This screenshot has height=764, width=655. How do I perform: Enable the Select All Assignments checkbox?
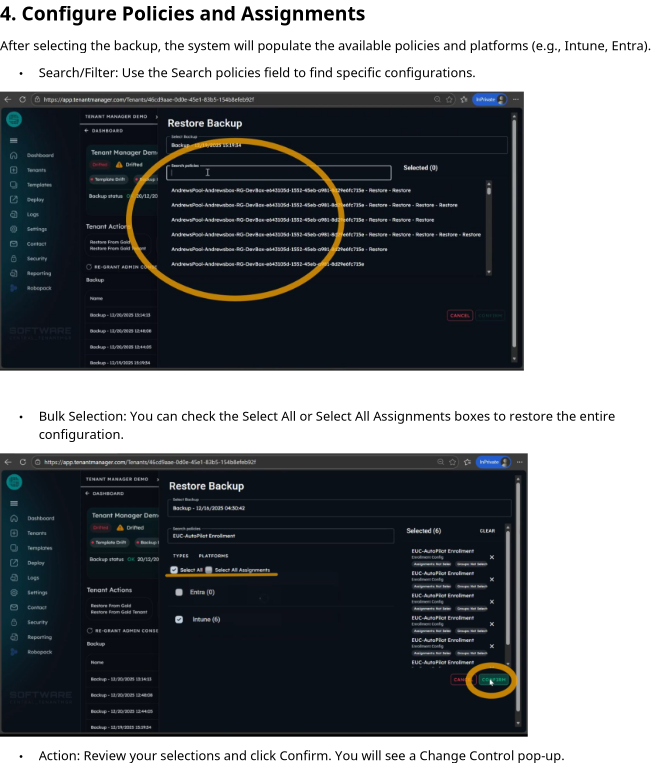tap(209, 570)
